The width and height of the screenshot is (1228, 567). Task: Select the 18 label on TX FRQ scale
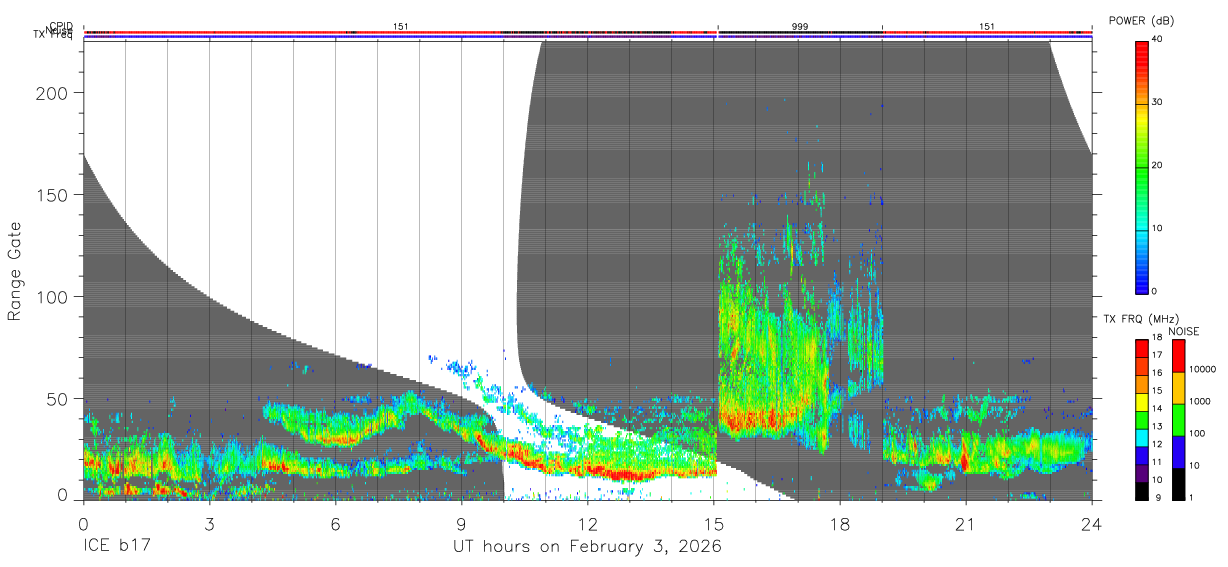[1157, 338]
